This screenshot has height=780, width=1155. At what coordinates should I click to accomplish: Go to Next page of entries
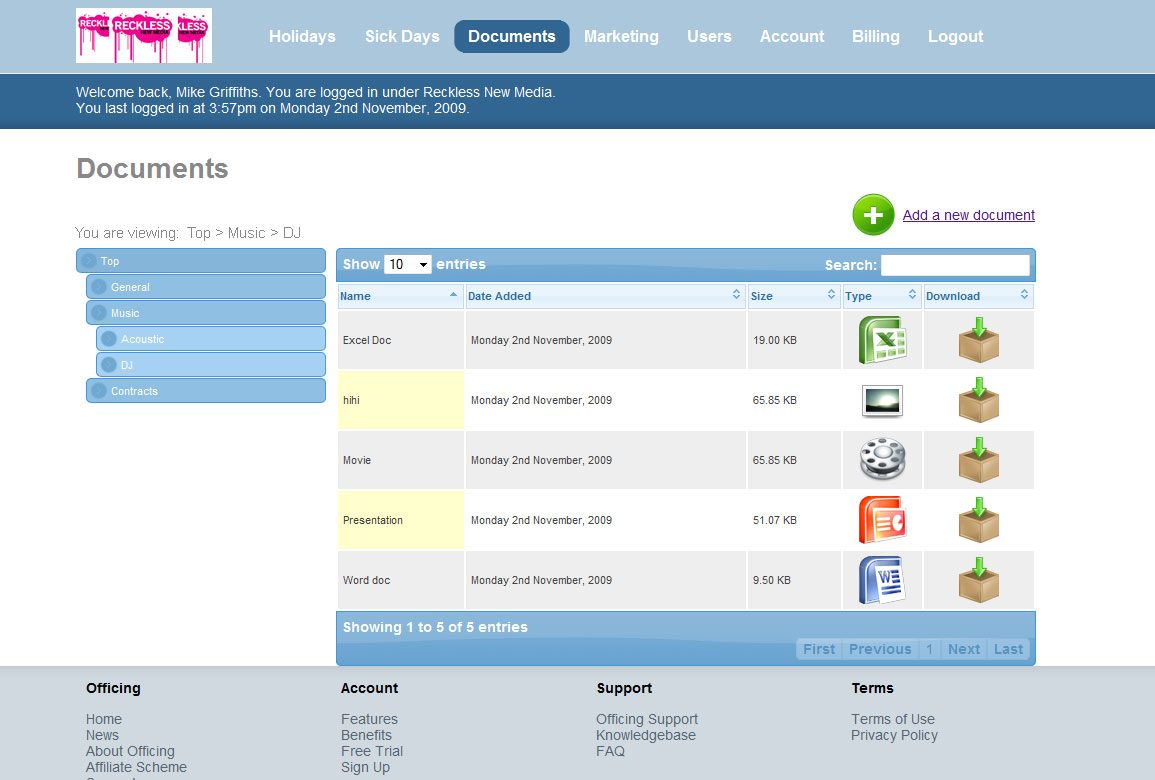tap(963, 649)
